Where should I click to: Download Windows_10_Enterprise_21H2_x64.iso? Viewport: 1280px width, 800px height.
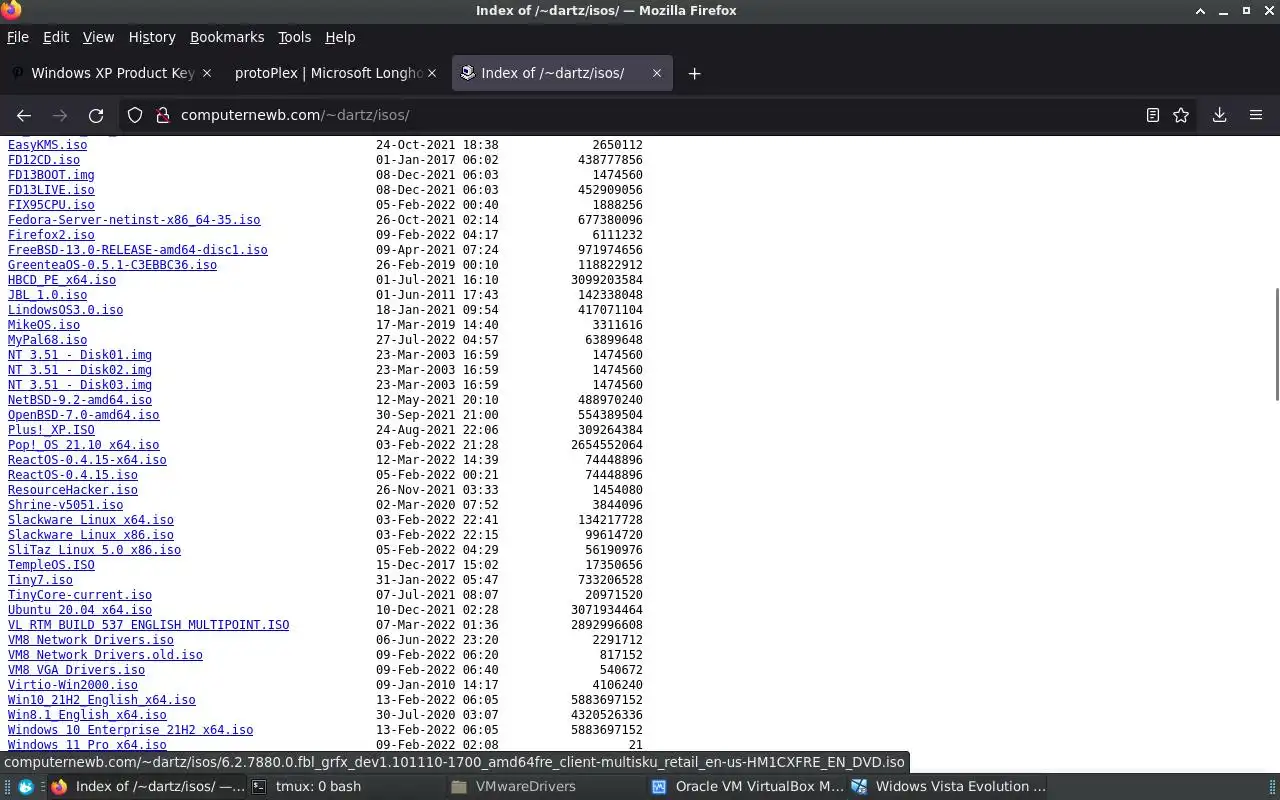130,730
